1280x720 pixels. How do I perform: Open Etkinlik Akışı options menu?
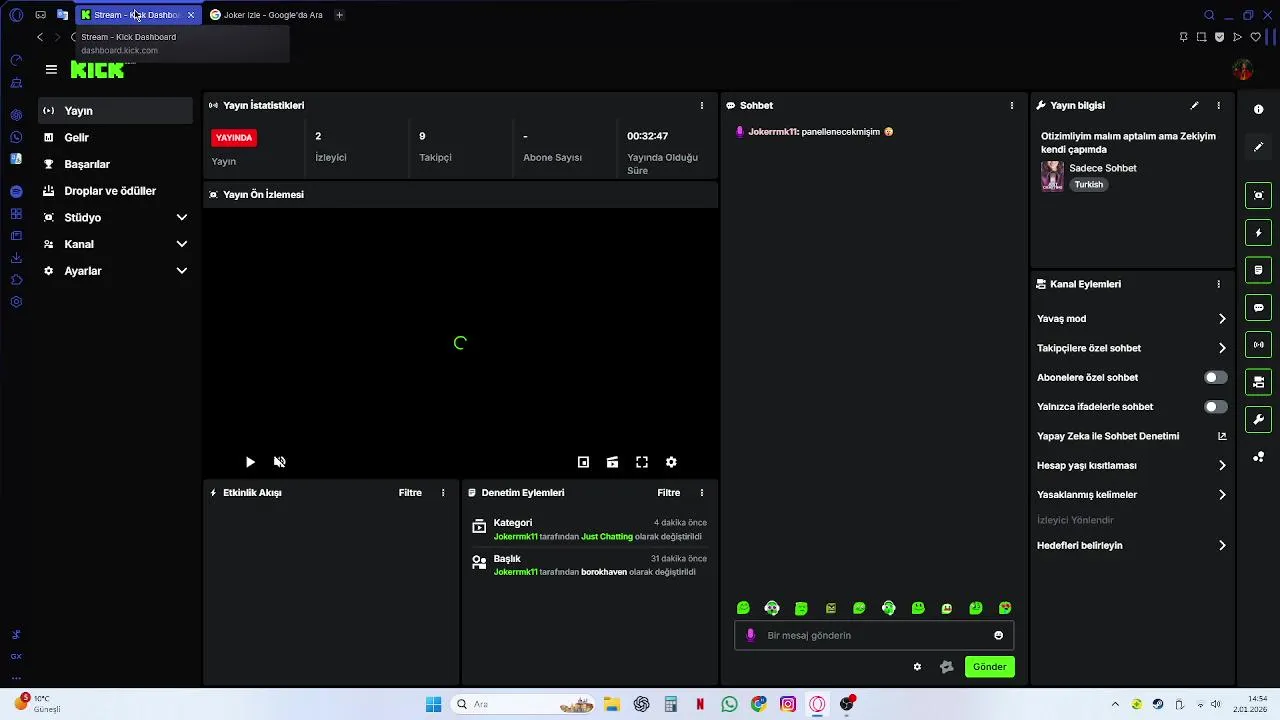tap(443, 493)
